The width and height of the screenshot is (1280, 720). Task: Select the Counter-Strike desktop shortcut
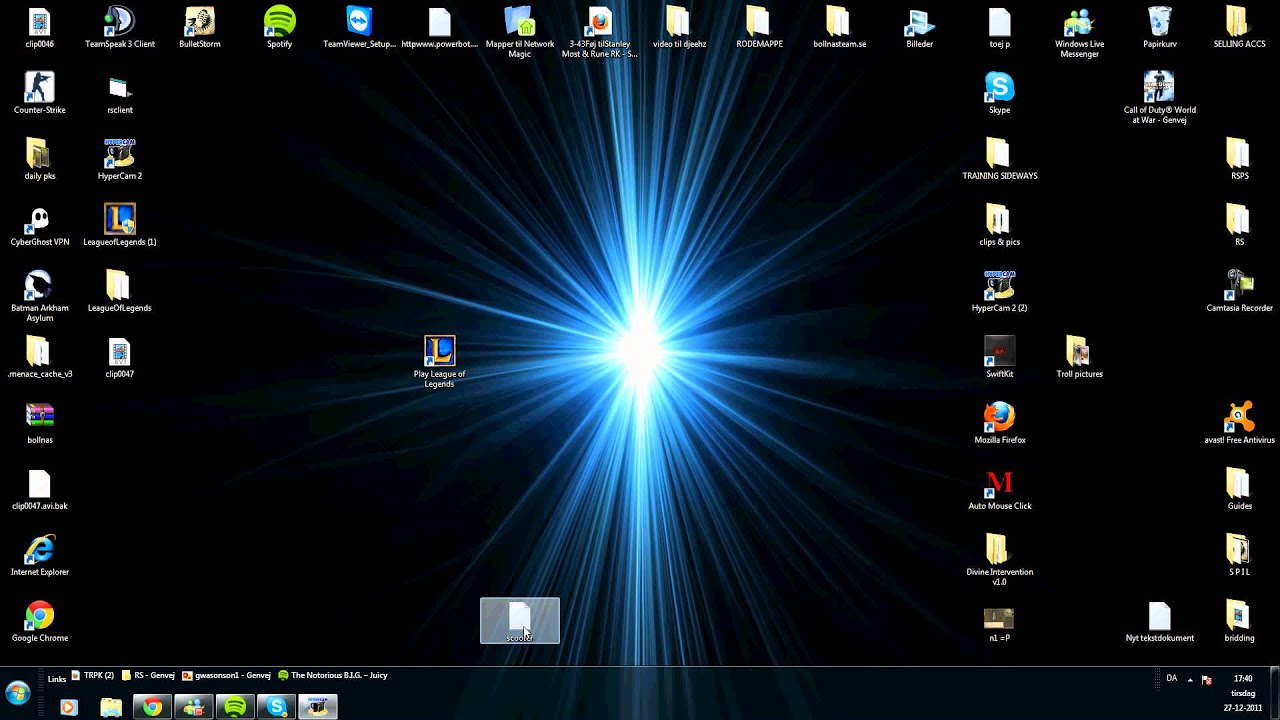coord(40,94)
